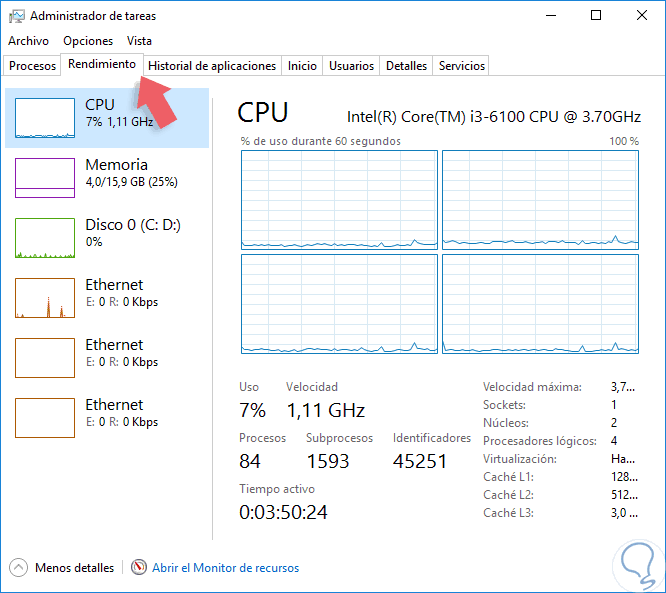This screenshot has width=666, height=593.
Task: Click the Caché L2 label
Action: [508, 495]
